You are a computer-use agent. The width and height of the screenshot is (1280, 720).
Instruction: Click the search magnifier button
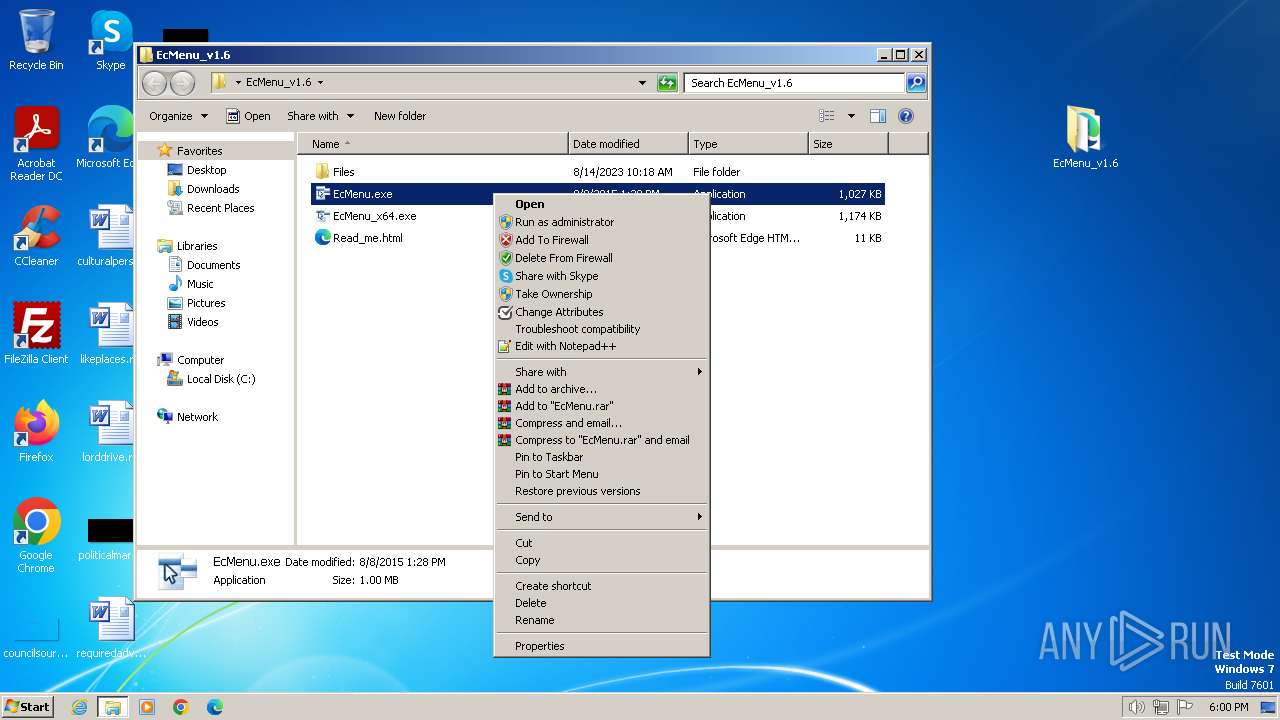coord(915,83)
